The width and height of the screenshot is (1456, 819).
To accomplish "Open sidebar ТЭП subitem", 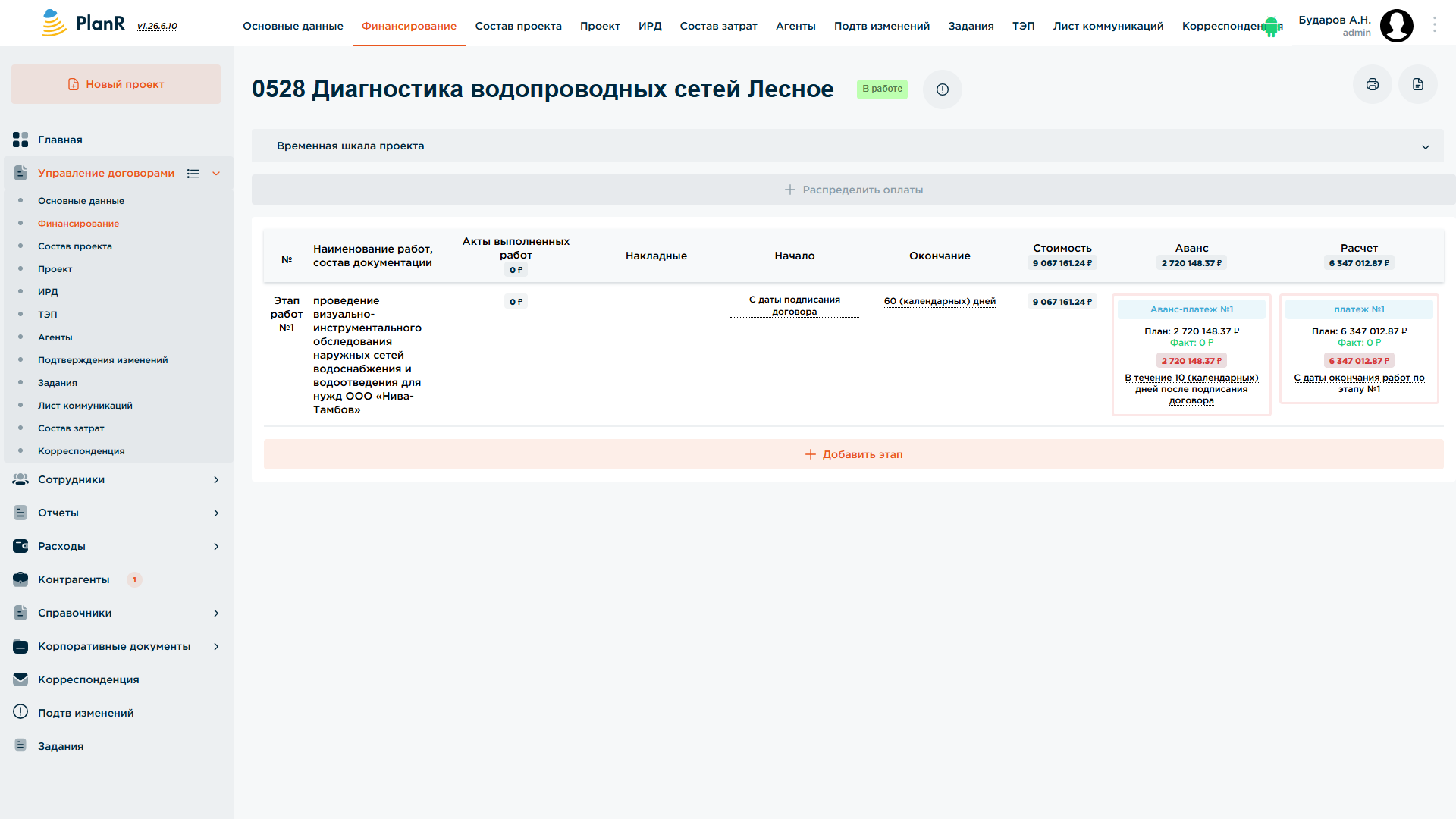I will click(48, 315).
